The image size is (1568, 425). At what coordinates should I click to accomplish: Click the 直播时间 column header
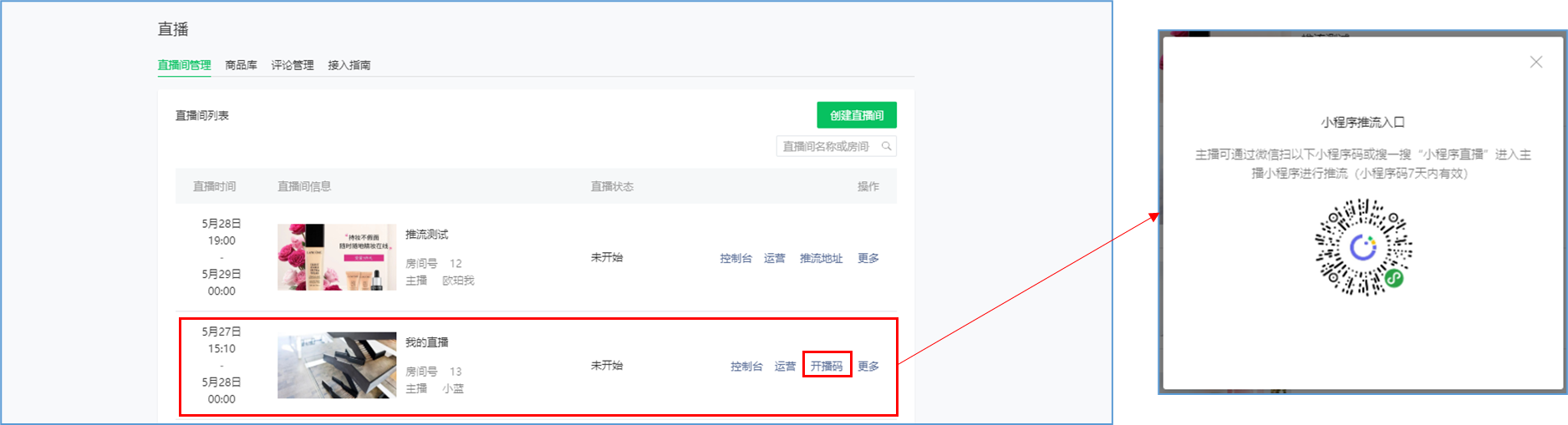click(215, 186)
